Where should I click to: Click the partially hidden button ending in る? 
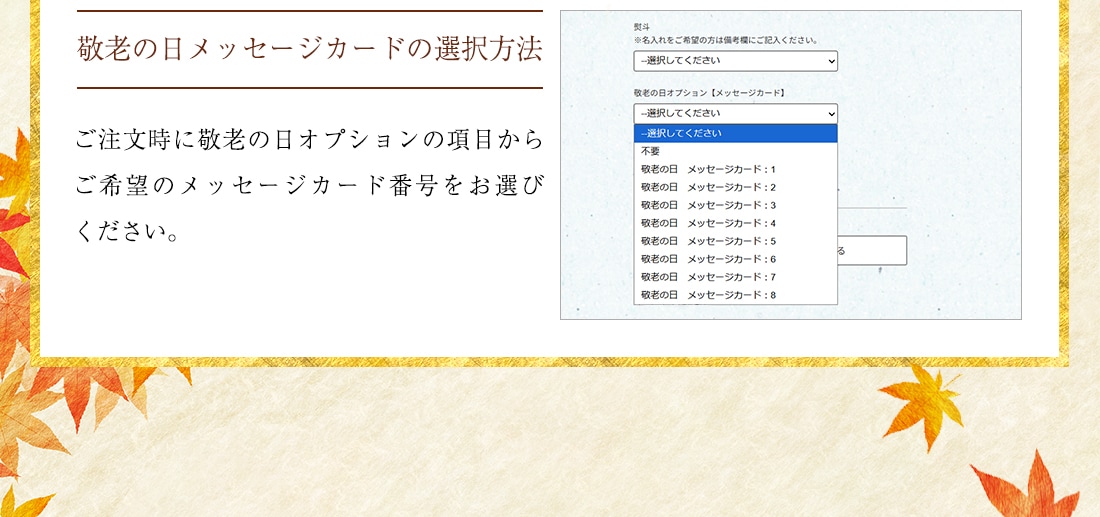pyautogui.click(x=872, y=251)
